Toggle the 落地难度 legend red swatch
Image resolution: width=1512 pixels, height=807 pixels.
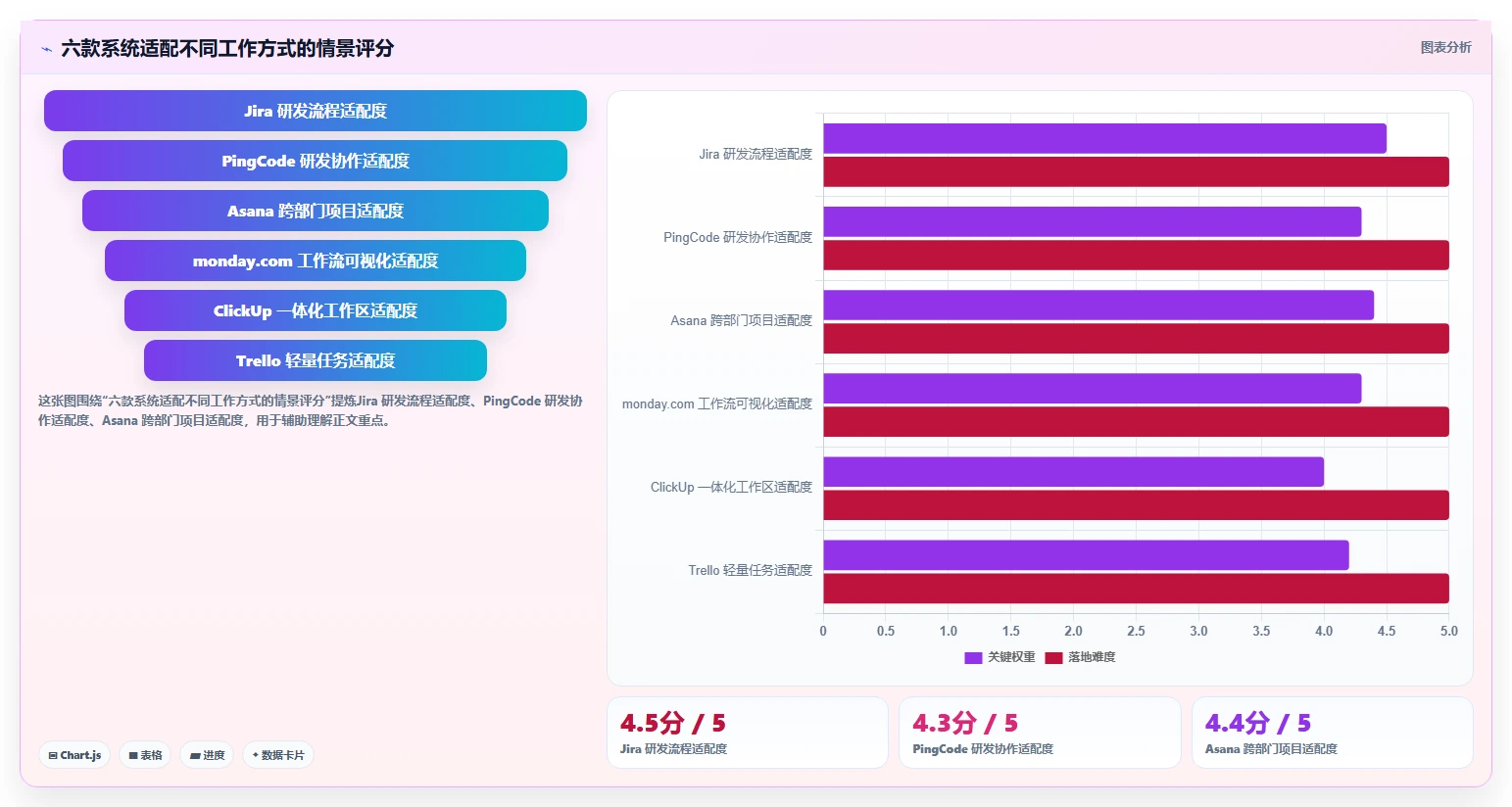point(1053,657)
